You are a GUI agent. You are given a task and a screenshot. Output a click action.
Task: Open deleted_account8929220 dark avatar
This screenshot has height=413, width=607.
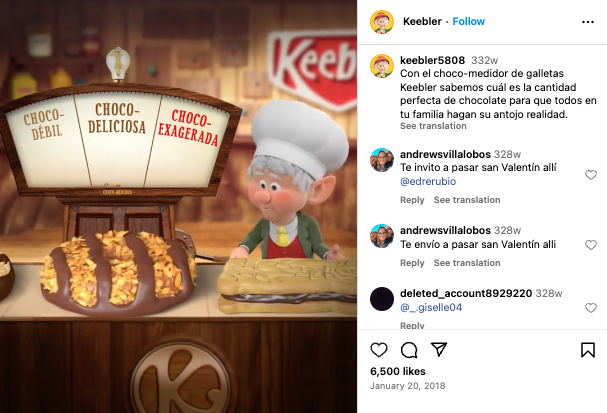pyautogui.click(x=382, y=299)
